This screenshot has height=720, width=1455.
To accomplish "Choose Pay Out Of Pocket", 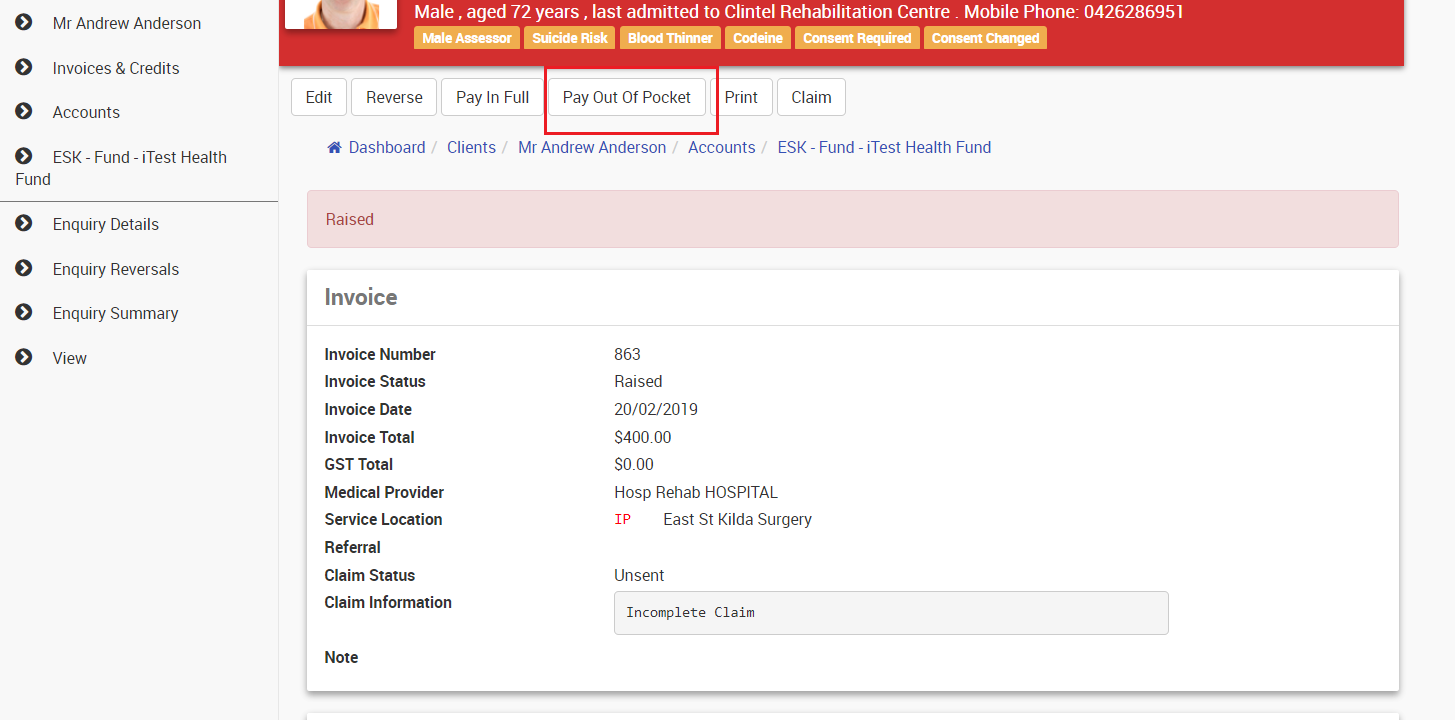I will [627, 97].
